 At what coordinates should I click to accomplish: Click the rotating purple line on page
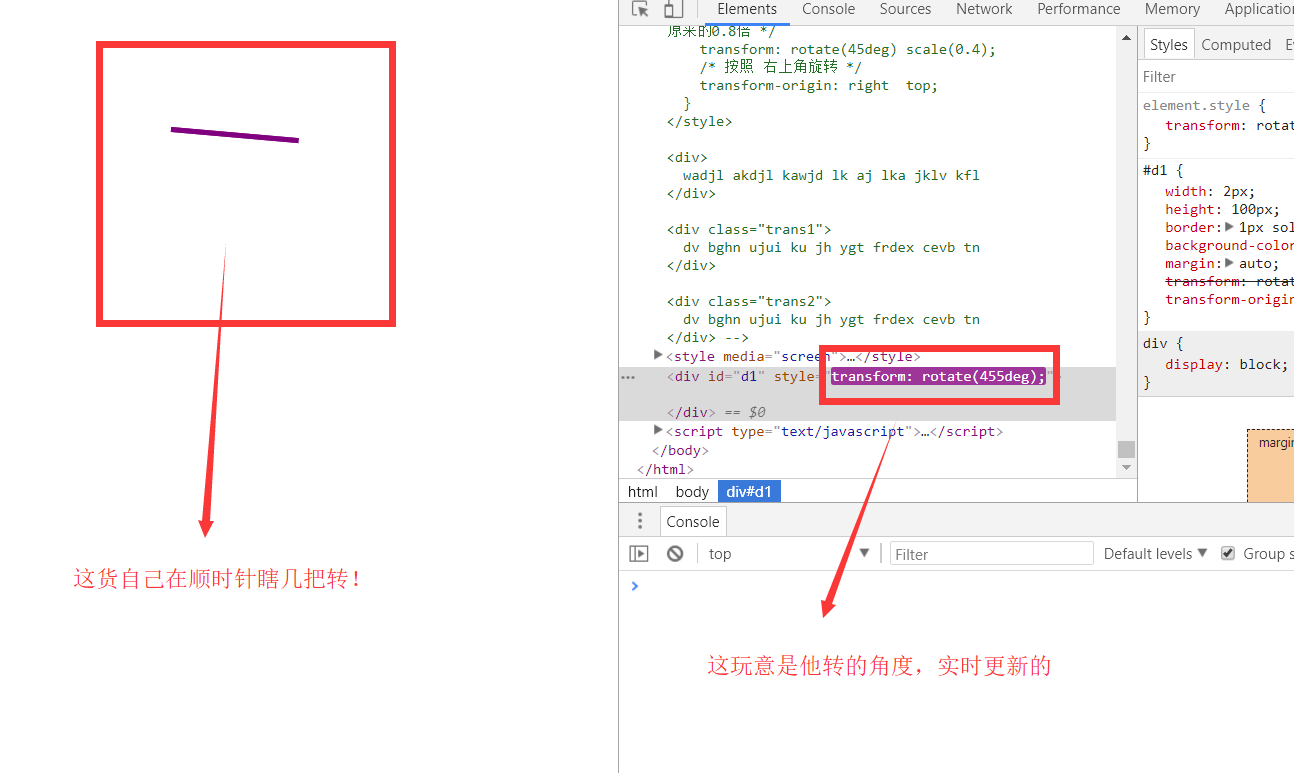235,134
